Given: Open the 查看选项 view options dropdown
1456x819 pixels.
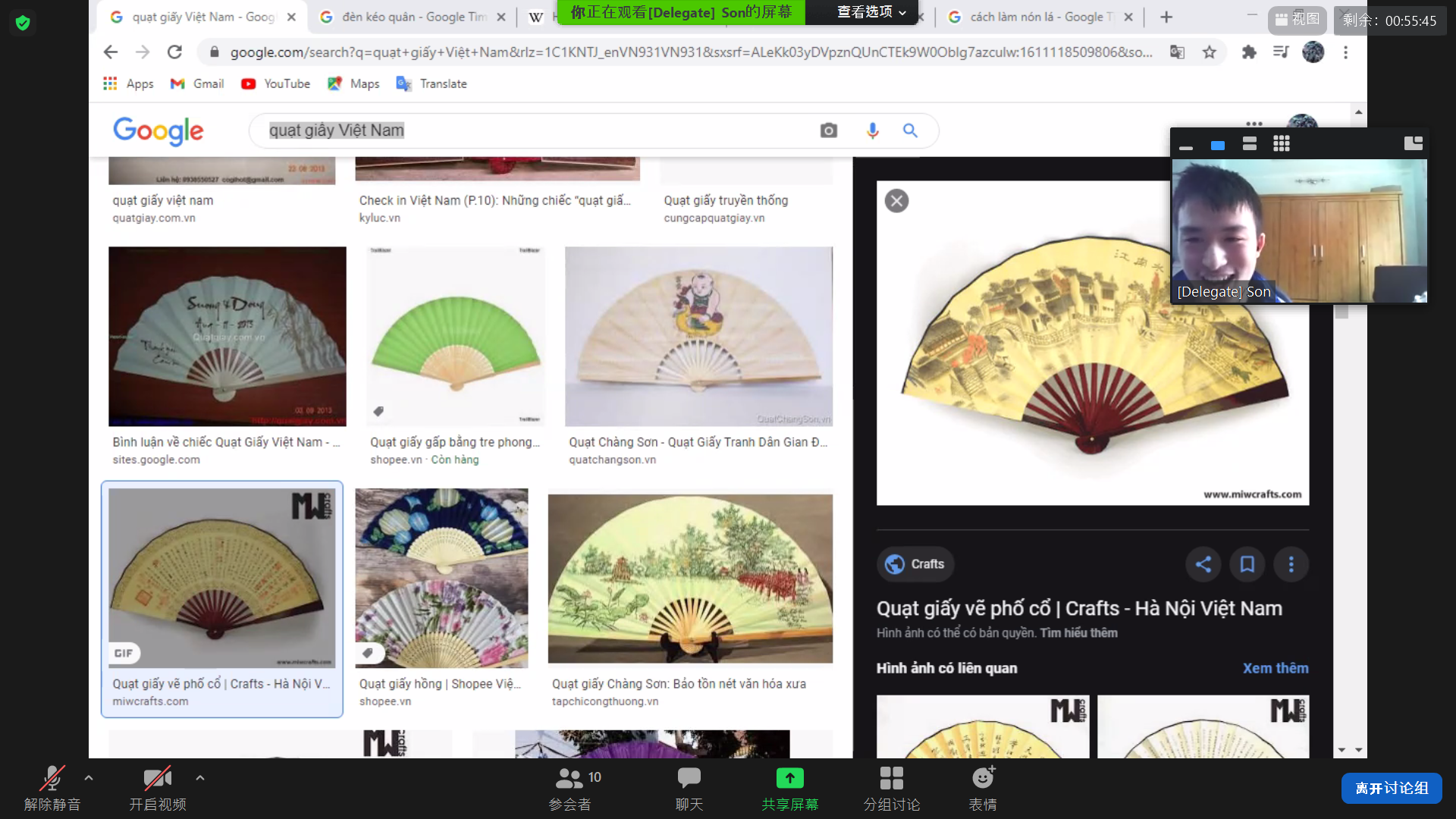Looking at the screenshot, I should [871, 12].
